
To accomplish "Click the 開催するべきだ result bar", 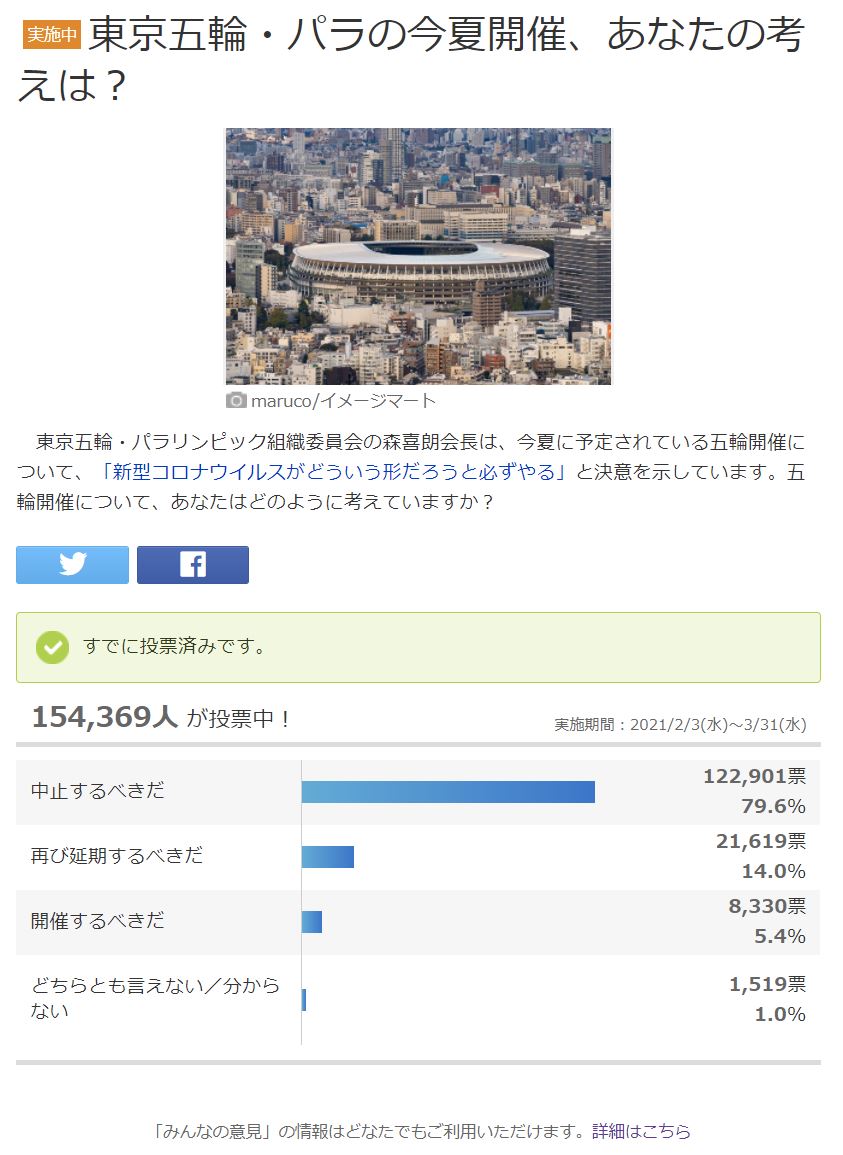I will (x=312, y=921).
